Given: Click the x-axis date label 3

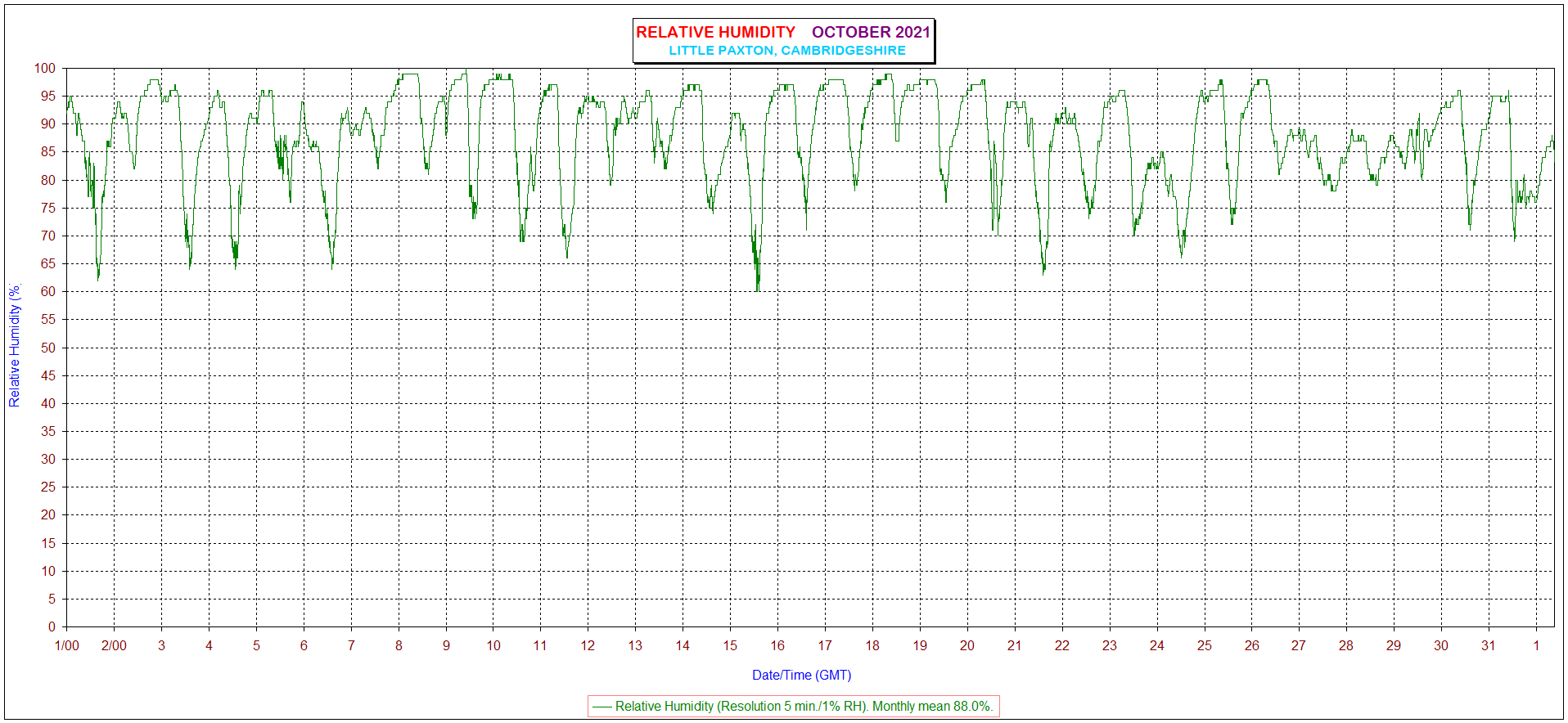Looking at the screenshot, I should coord(161,645).
